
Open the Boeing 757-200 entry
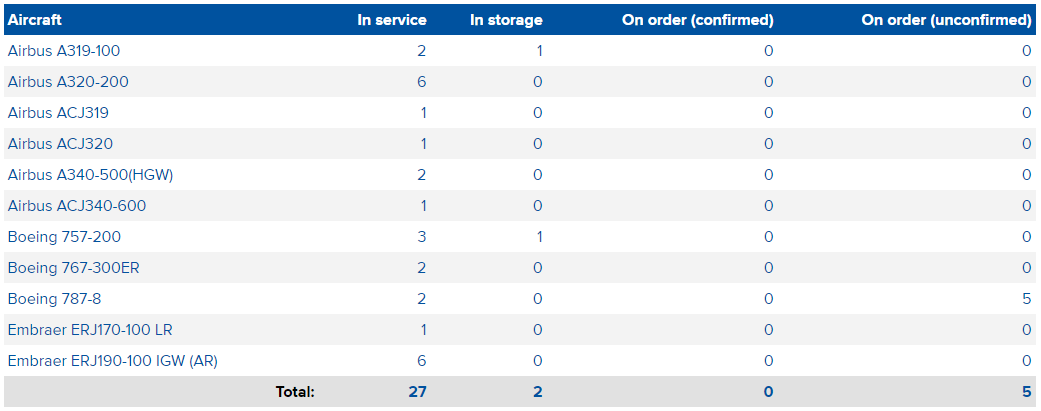(x=64, y=237)
